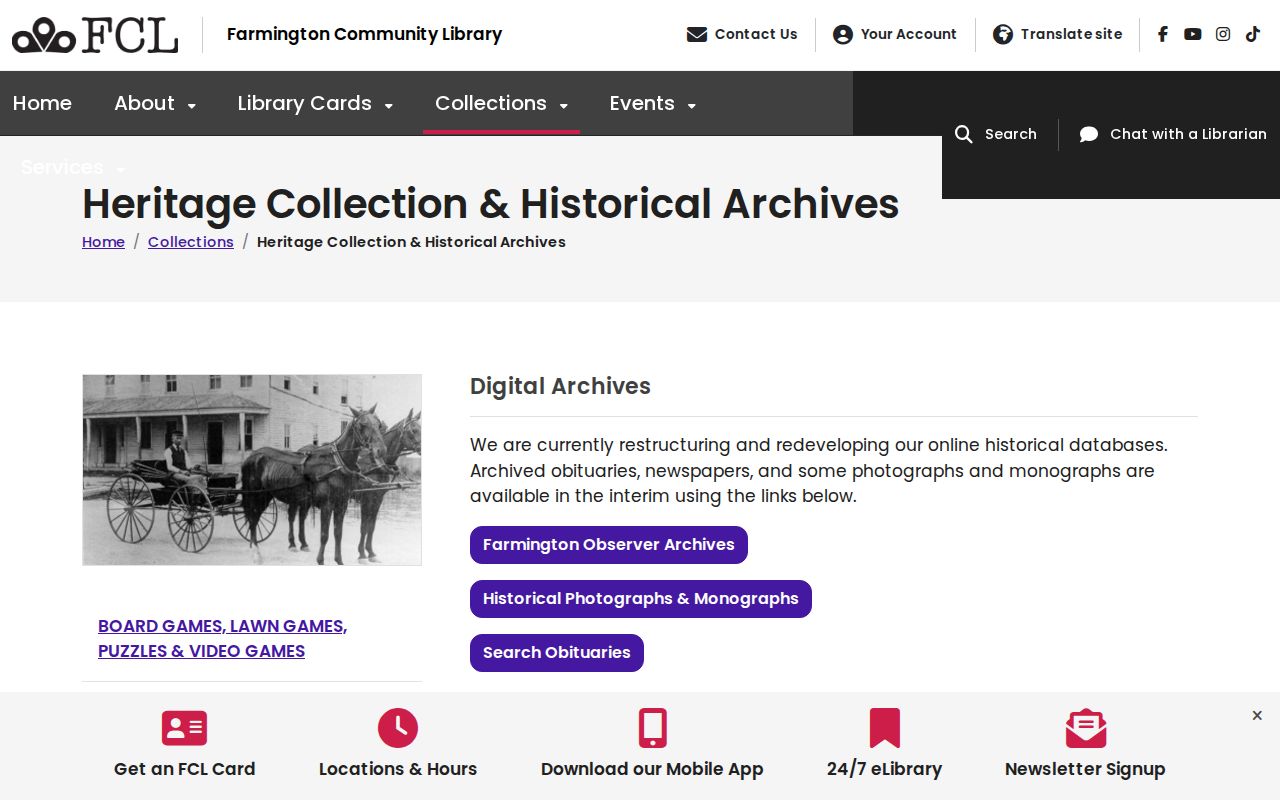
Task: Open Historical Photographs & Monographs
Action: click(x=641, y=599)
